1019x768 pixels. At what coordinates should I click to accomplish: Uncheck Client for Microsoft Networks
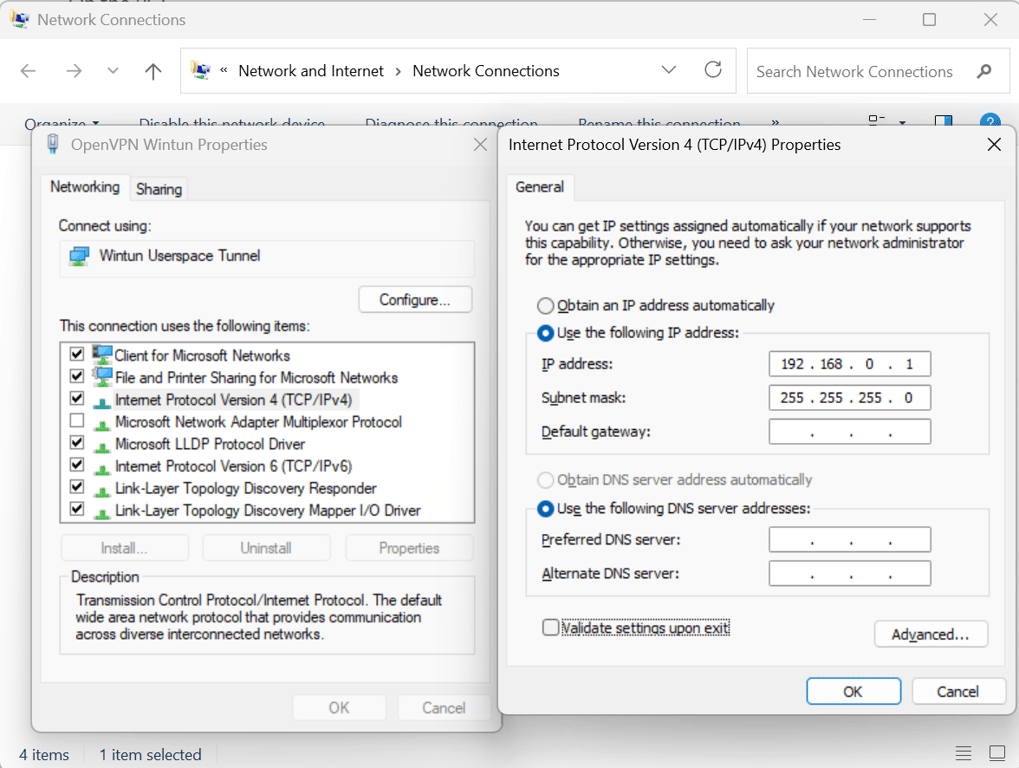coord(77,354)
